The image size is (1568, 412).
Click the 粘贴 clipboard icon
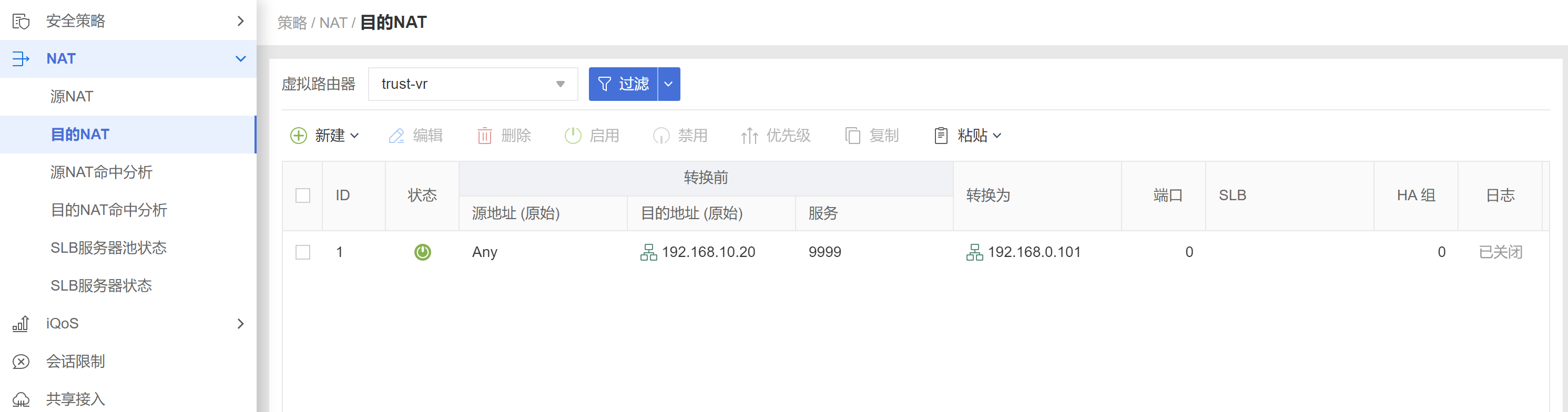941,136
